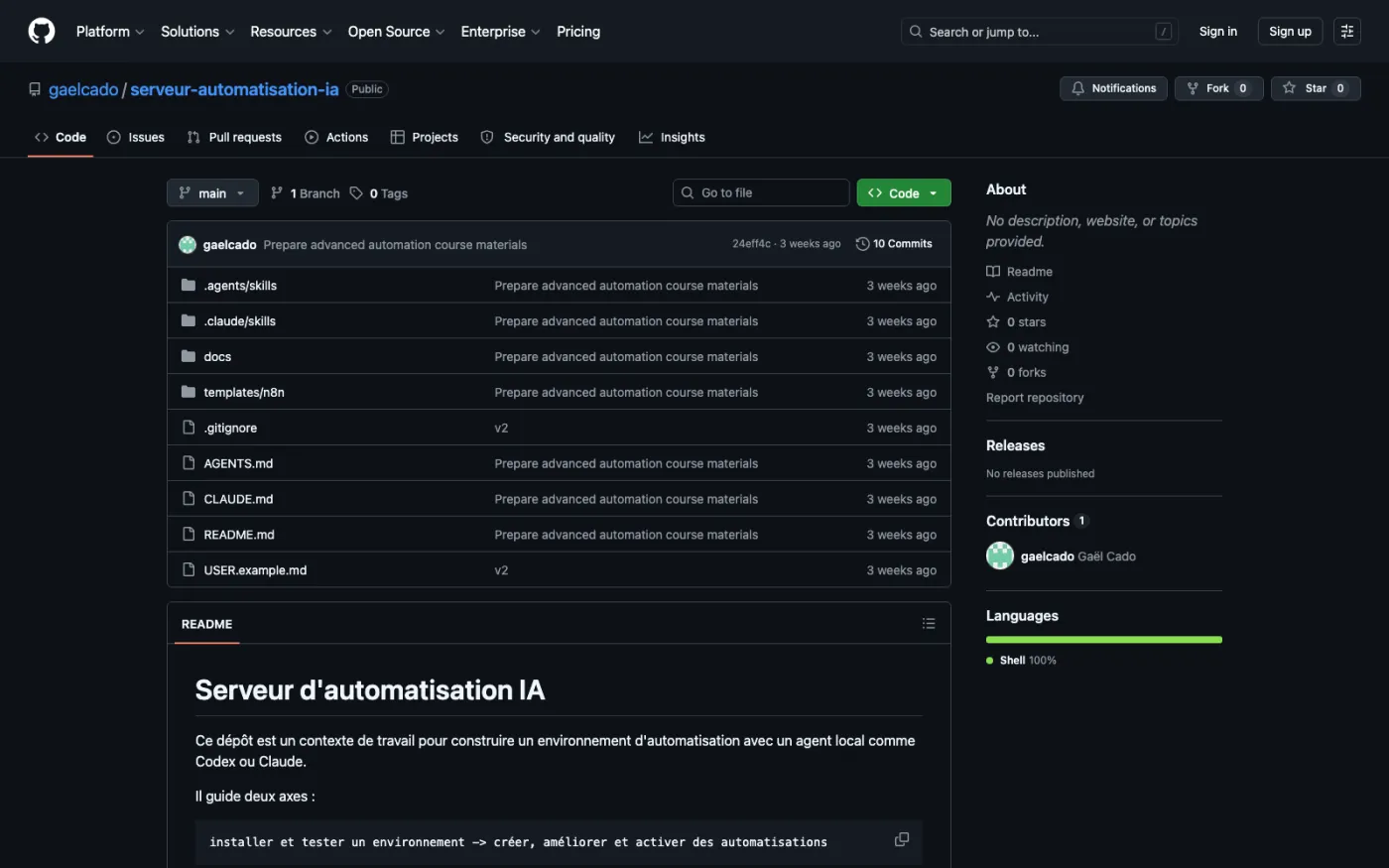
Task: Click the Contributors heading link
Action: (x=1037, y=521)
